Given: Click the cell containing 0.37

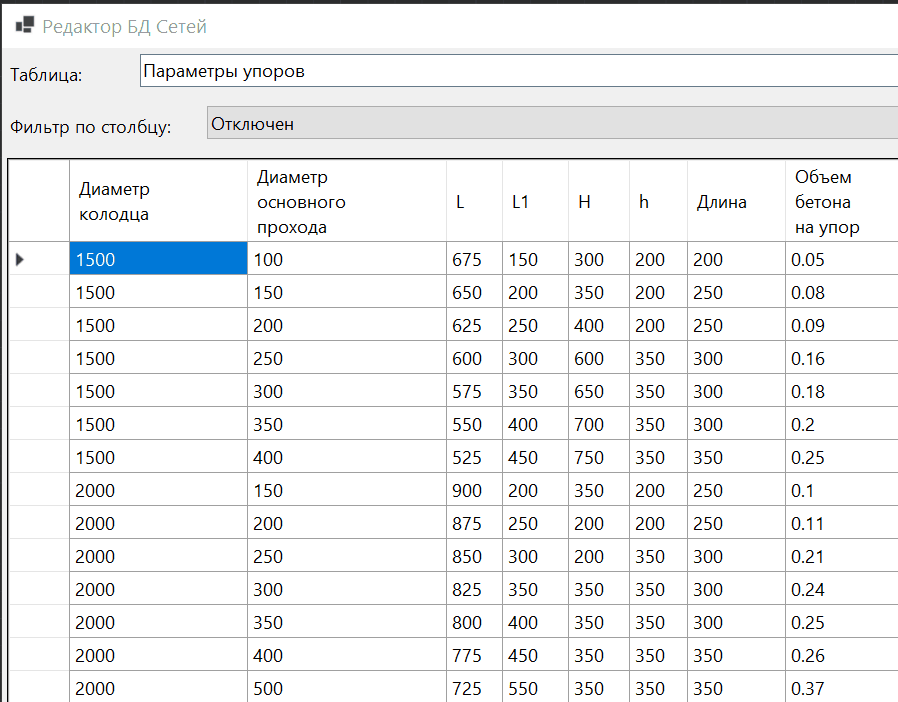Looking at the screenshot, I should click(840, 689).
